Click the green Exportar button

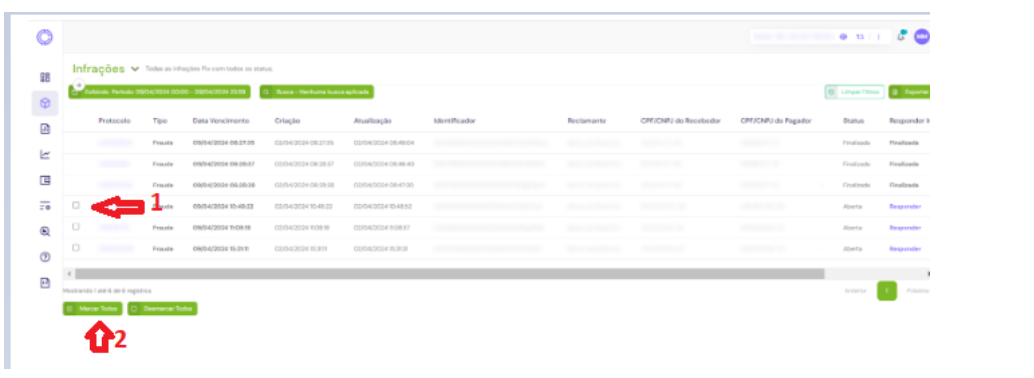pos(909,92)
